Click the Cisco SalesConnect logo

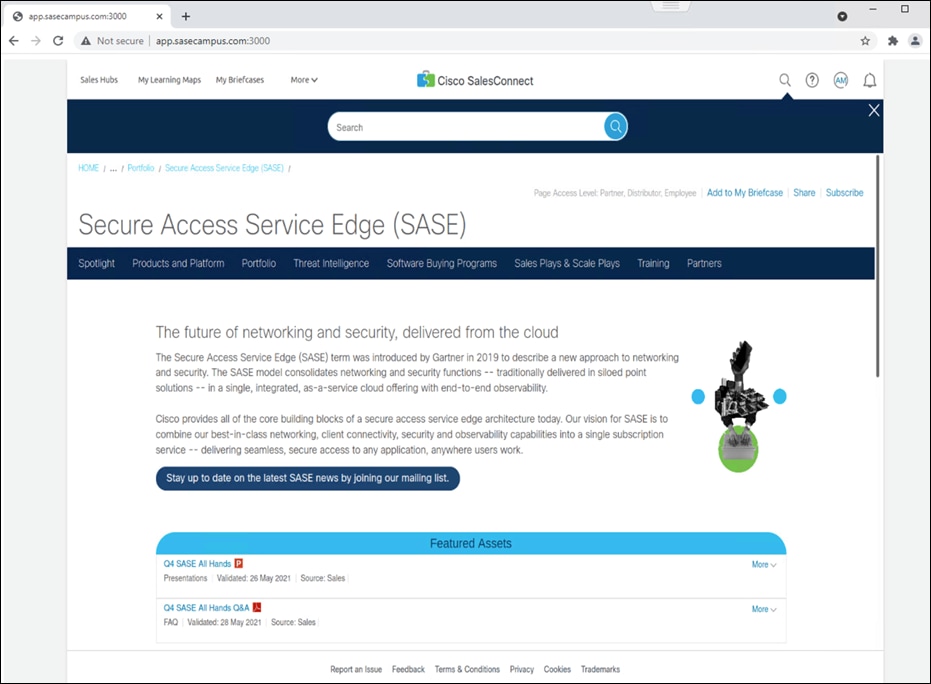pyautogui.click(x=475, y=80)
